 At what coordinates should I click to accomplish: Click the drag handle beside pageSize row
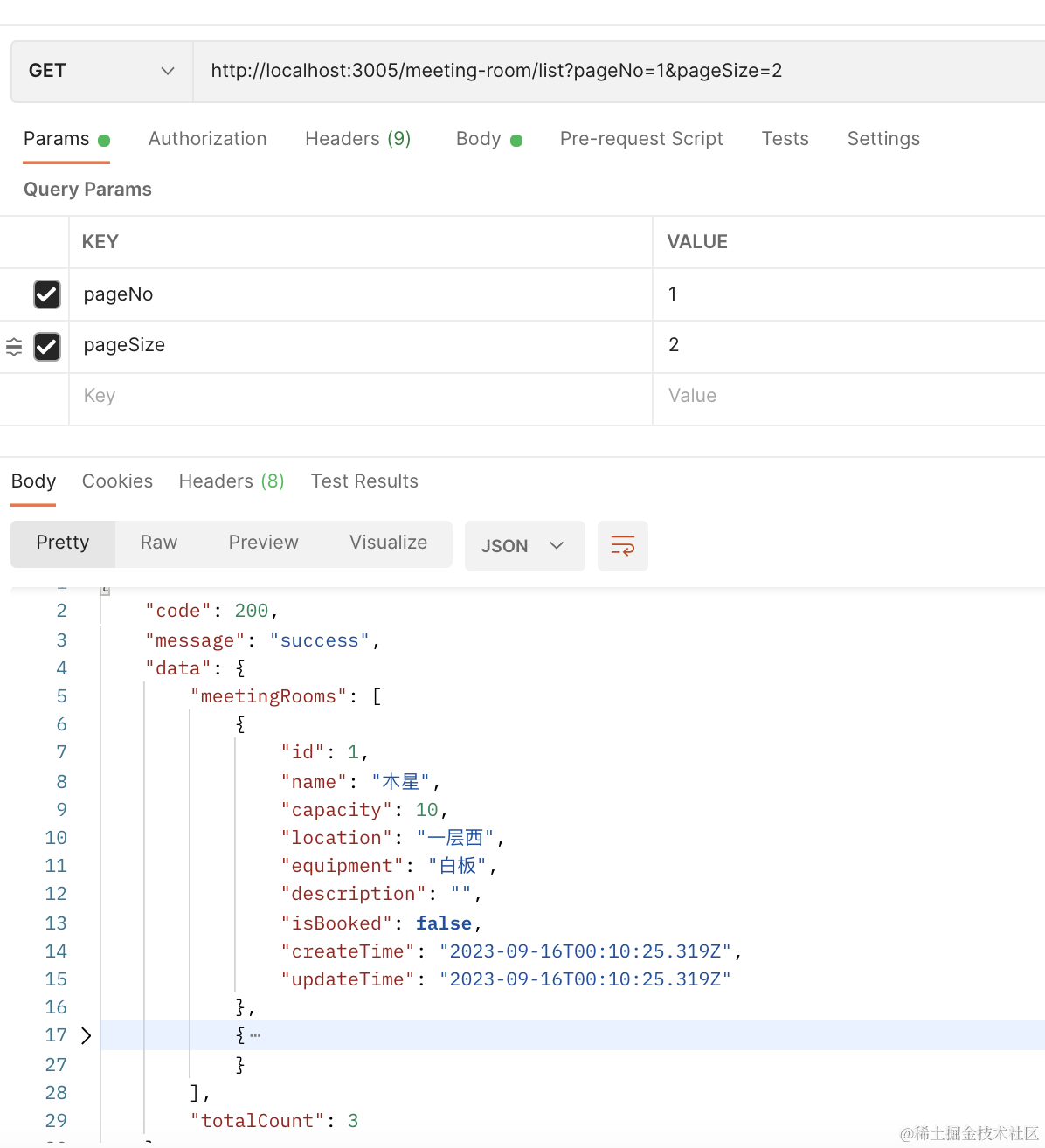coord(14,347)
